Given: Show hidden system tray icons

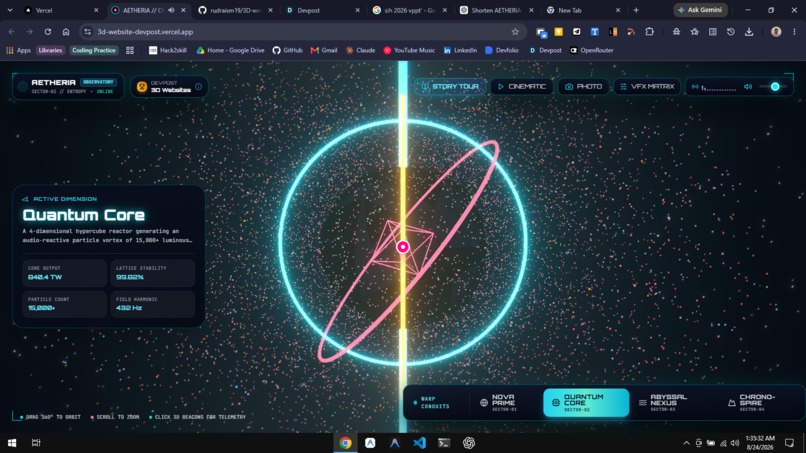Looking at the screenshot, I should click(686, 443).
